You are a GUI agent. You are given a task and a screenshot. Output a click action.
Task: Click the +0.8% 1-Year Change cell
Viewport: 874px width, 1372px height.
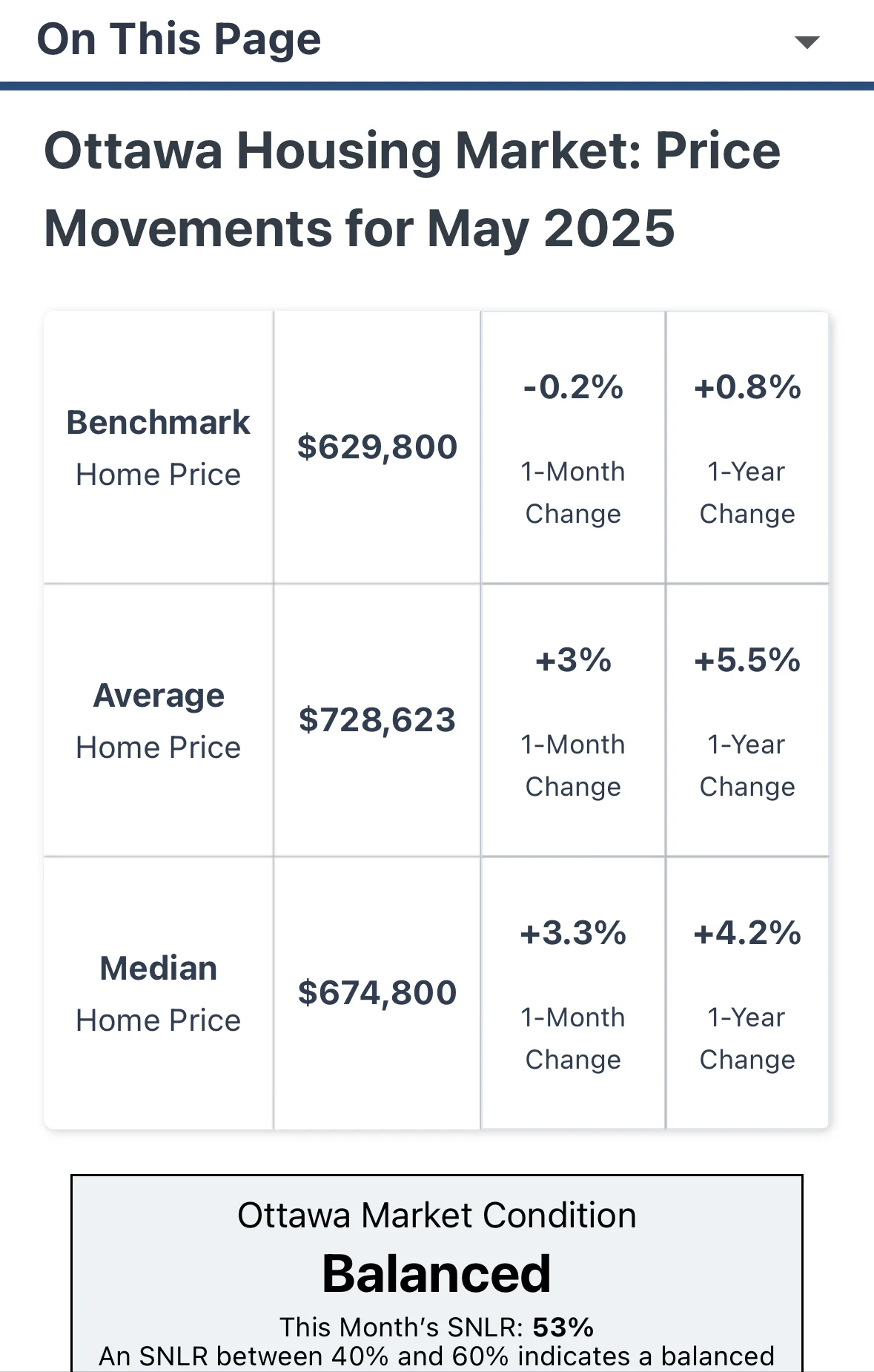[746, 447]
